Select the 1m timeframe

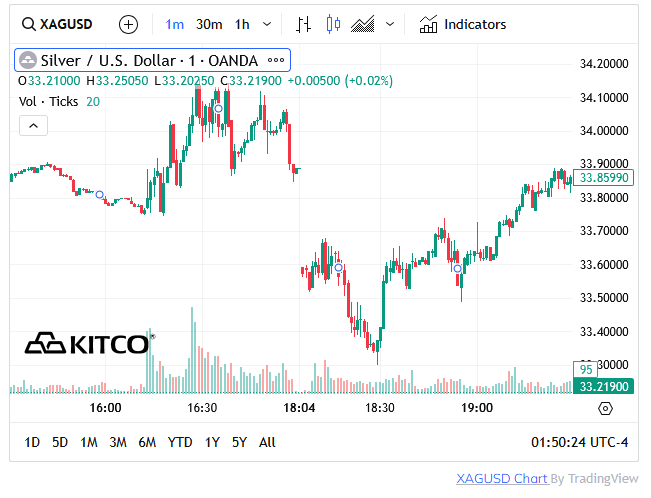coord(174,25)
